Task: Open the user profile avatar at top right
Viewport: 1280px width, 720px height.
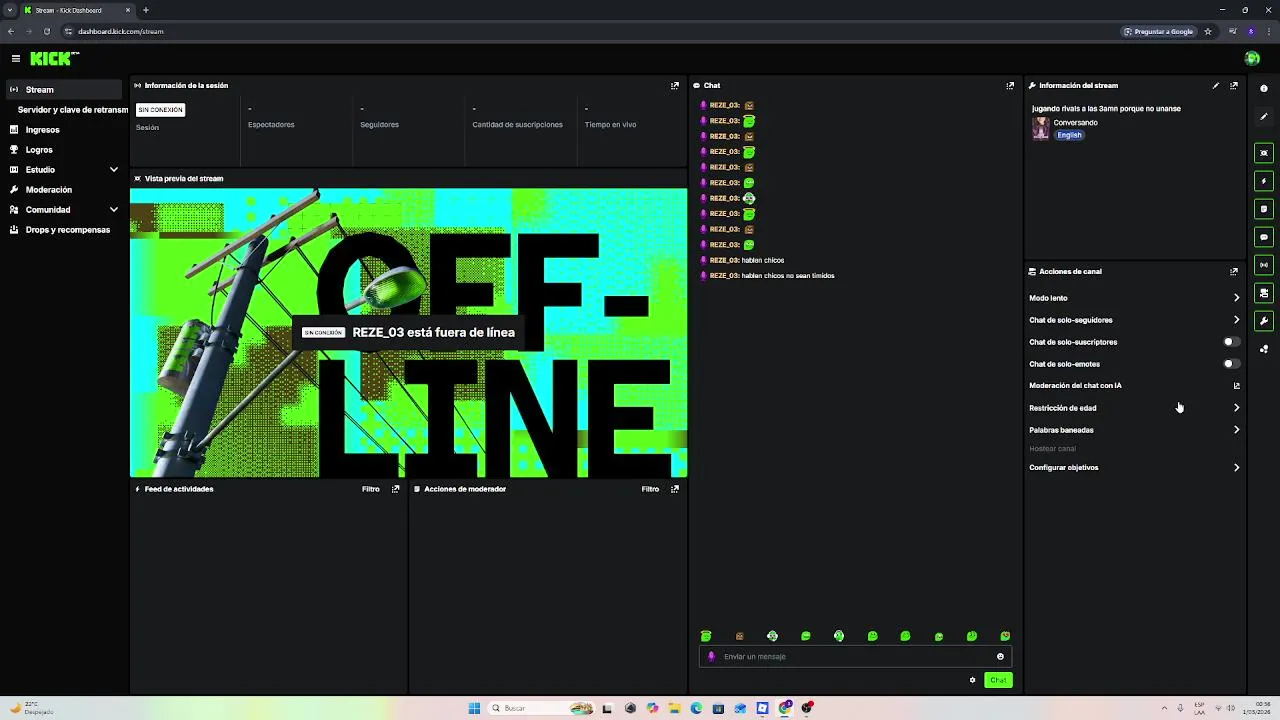Action: point(1252,59)
